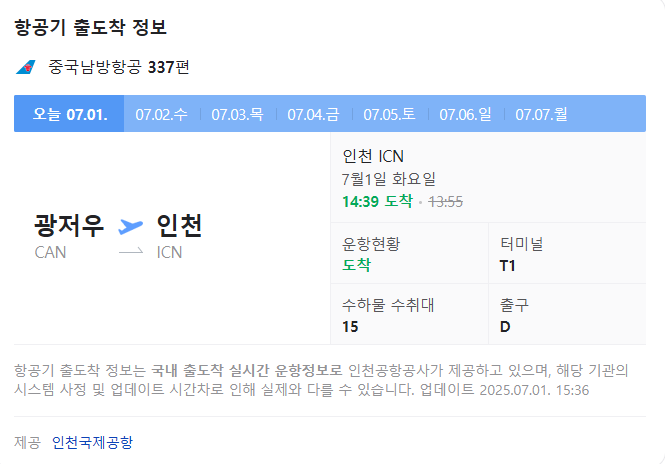
Task: Click the China Southern Airlines logo icon
Action: 25,67
